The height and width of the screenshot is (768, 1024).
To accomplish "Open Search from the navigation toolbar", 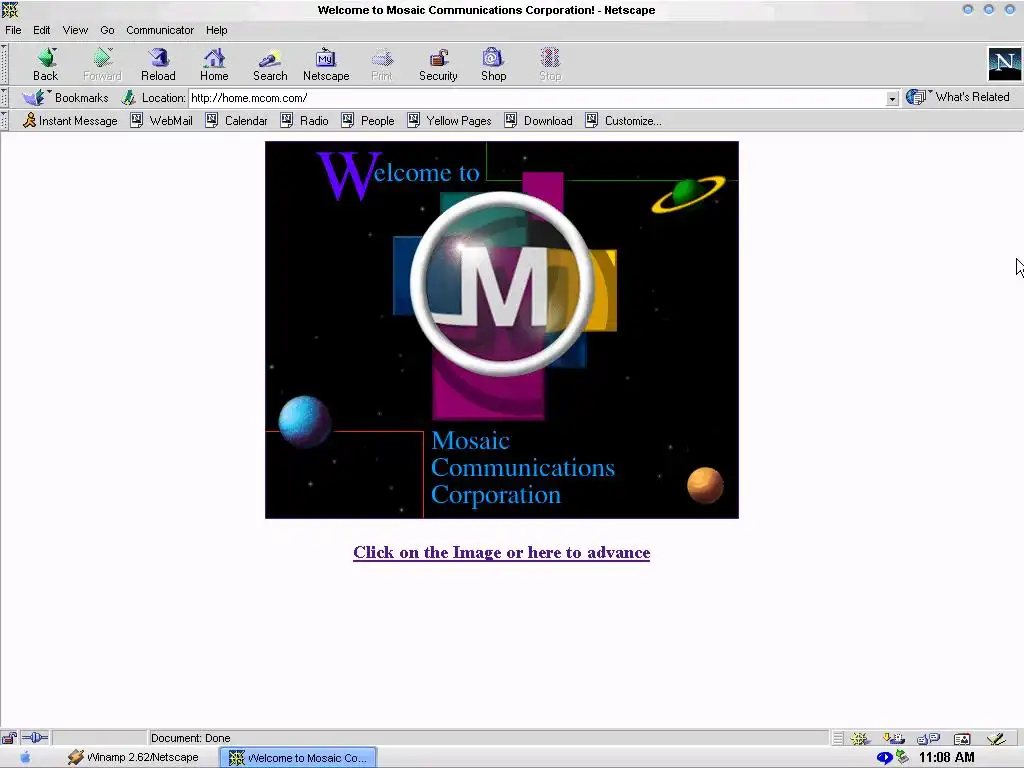I will [x=270, y=64].
